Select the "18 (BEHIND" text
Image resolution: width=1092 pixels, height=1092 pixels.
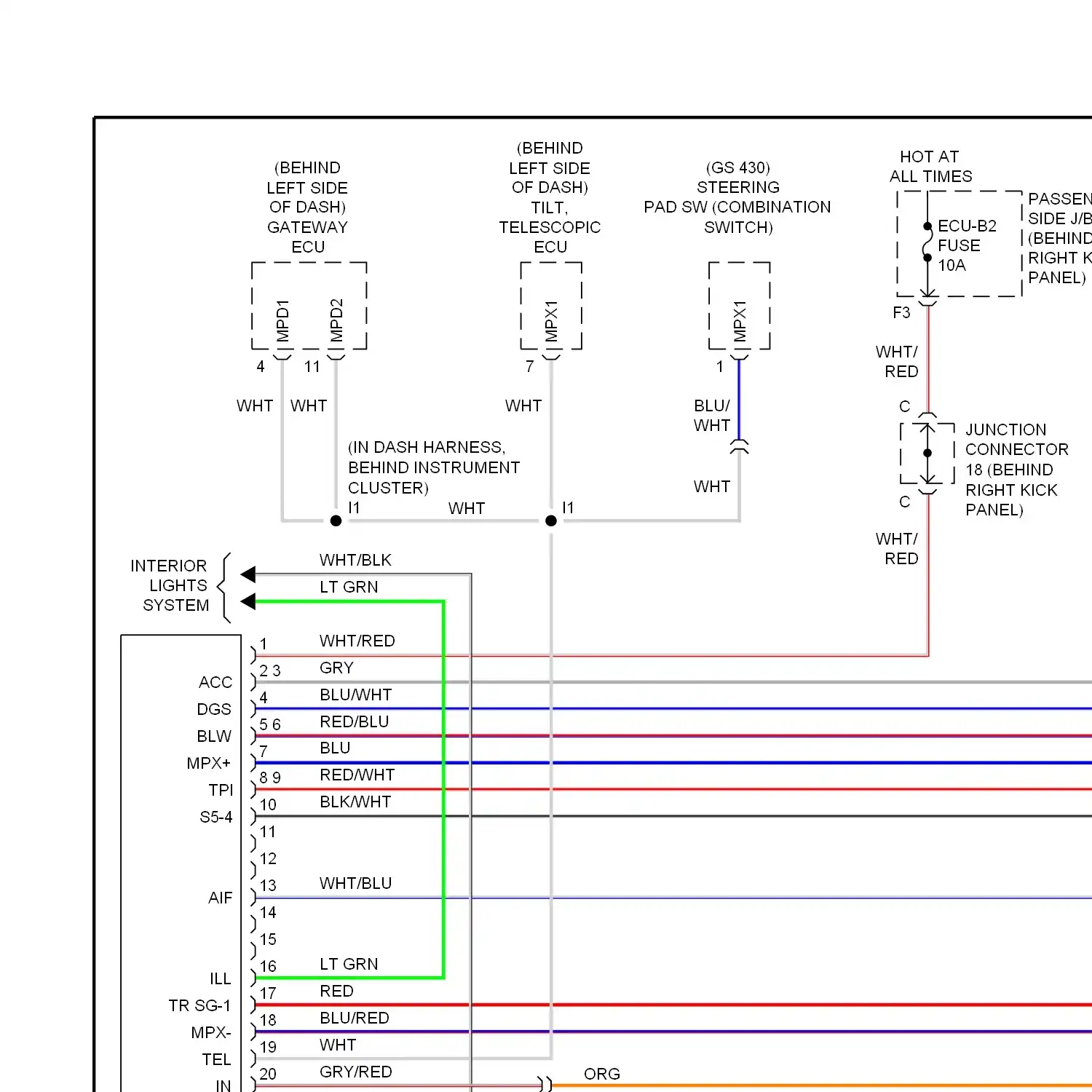pyautogui.click(x=1009, y=470)
